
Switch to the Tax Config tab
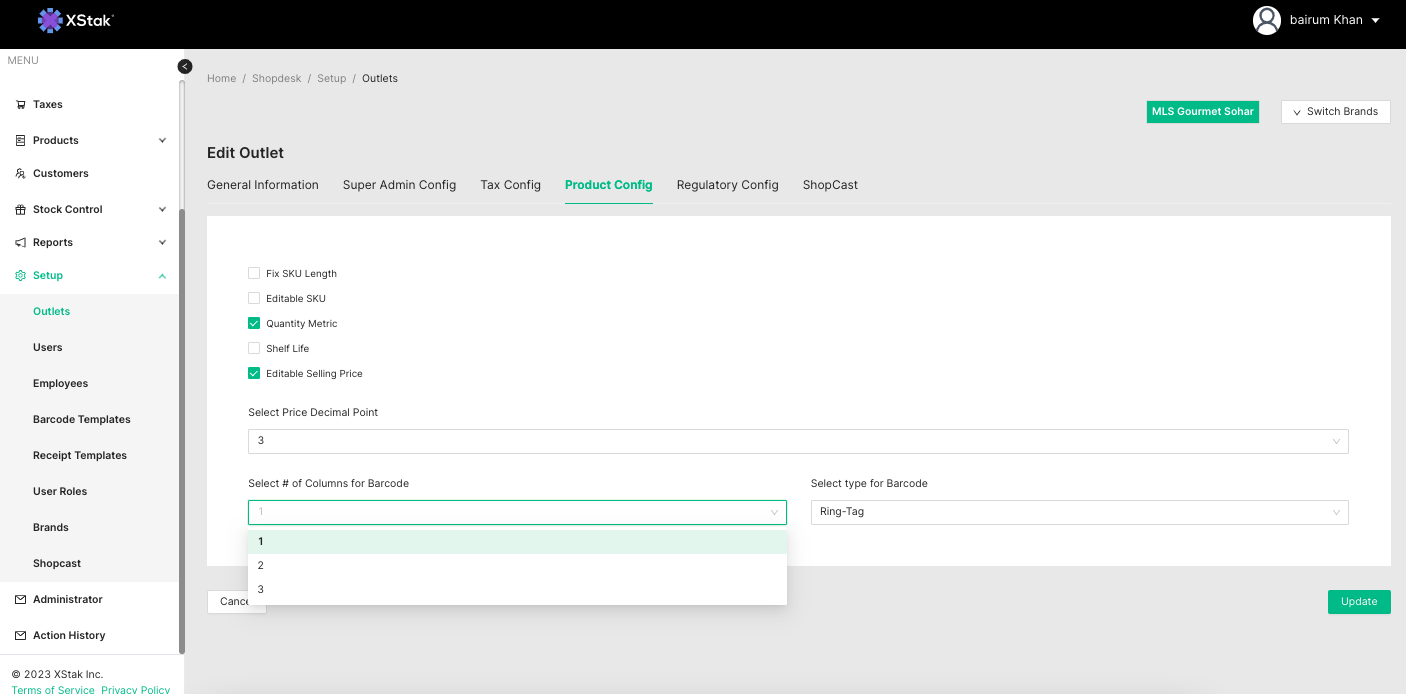pos(510,185)
